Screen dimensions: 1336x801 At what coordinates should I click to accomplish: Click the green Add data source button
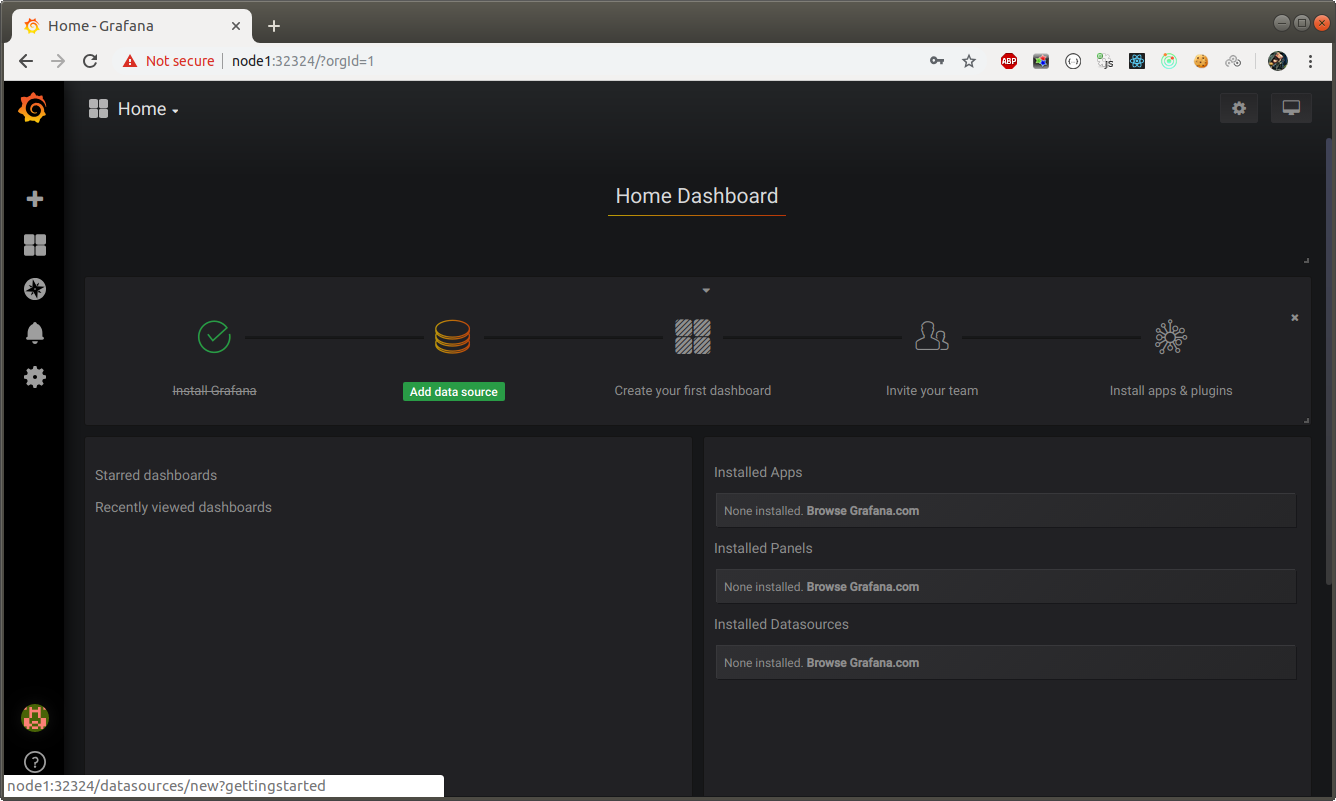pos(454,392)
